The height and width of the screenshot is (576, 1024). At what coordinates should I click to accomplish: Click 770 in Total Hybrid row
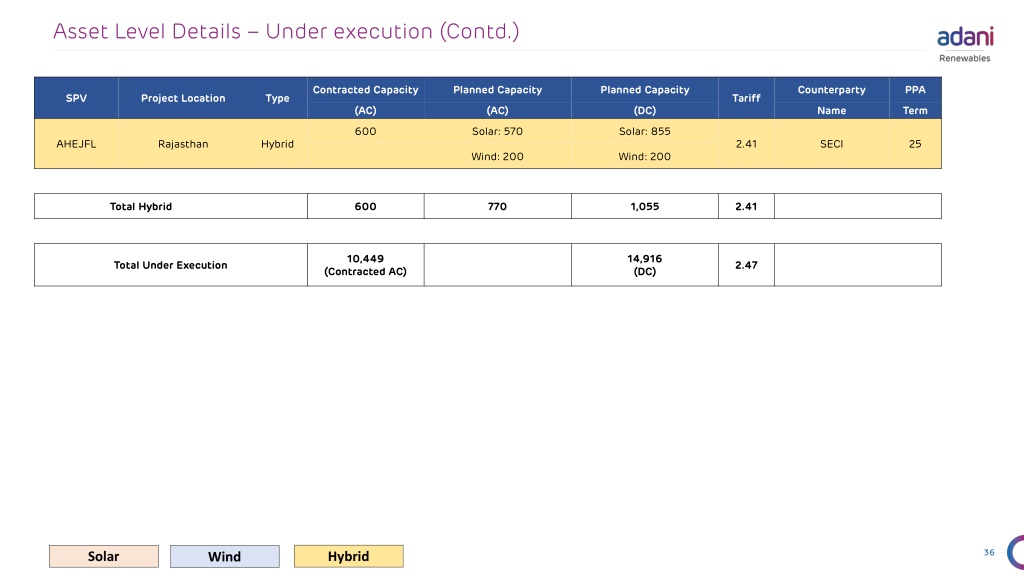click(498, 206)
